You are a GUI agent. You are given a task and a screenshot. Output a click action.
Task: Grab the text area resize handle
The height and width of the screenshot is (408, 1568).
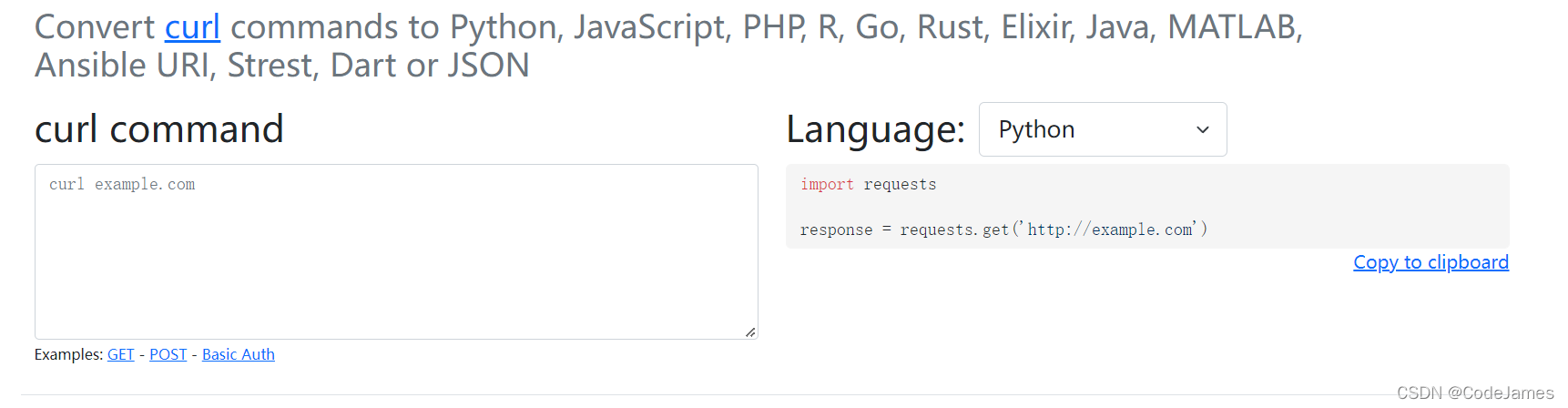[750, 332]
